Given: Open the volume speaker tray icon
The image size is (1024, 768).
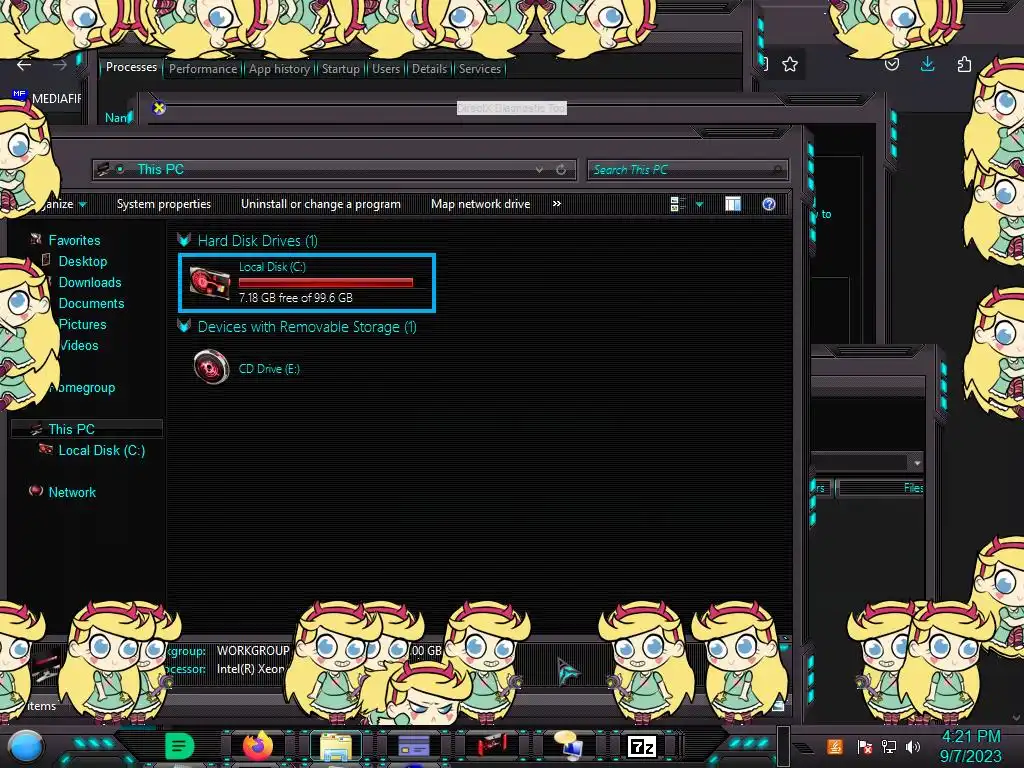Looking at the screenshot, I should click(913, 746).
